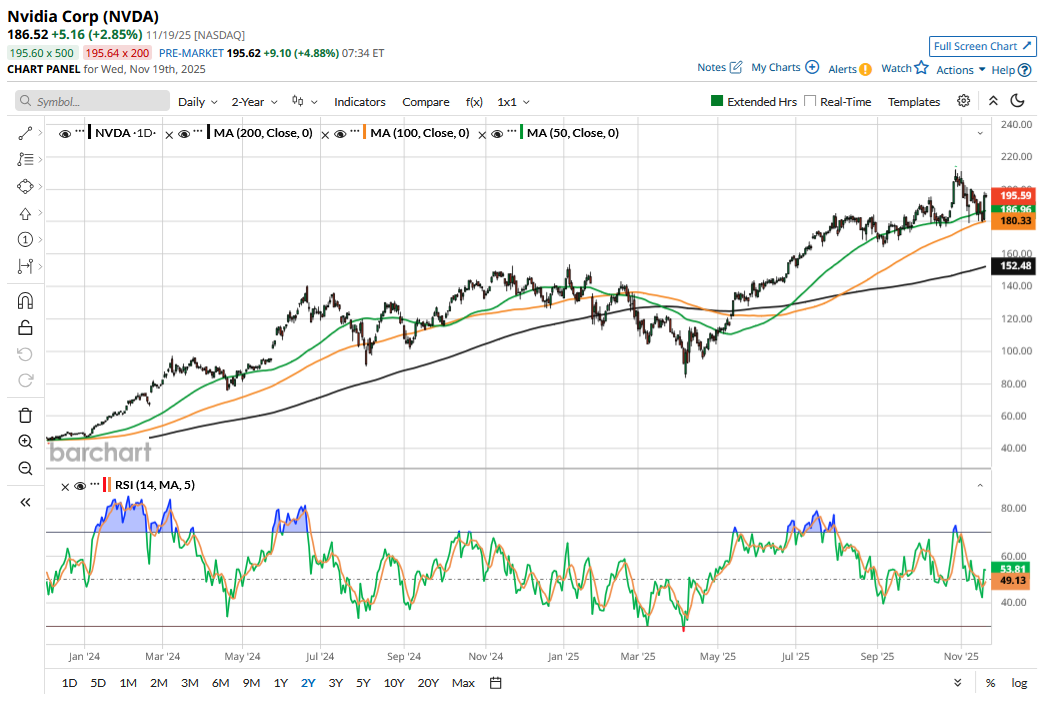The height and width of the screenshot is (707, 1056).
Task: Open the Indicators menu
Action: pos(359,102)
